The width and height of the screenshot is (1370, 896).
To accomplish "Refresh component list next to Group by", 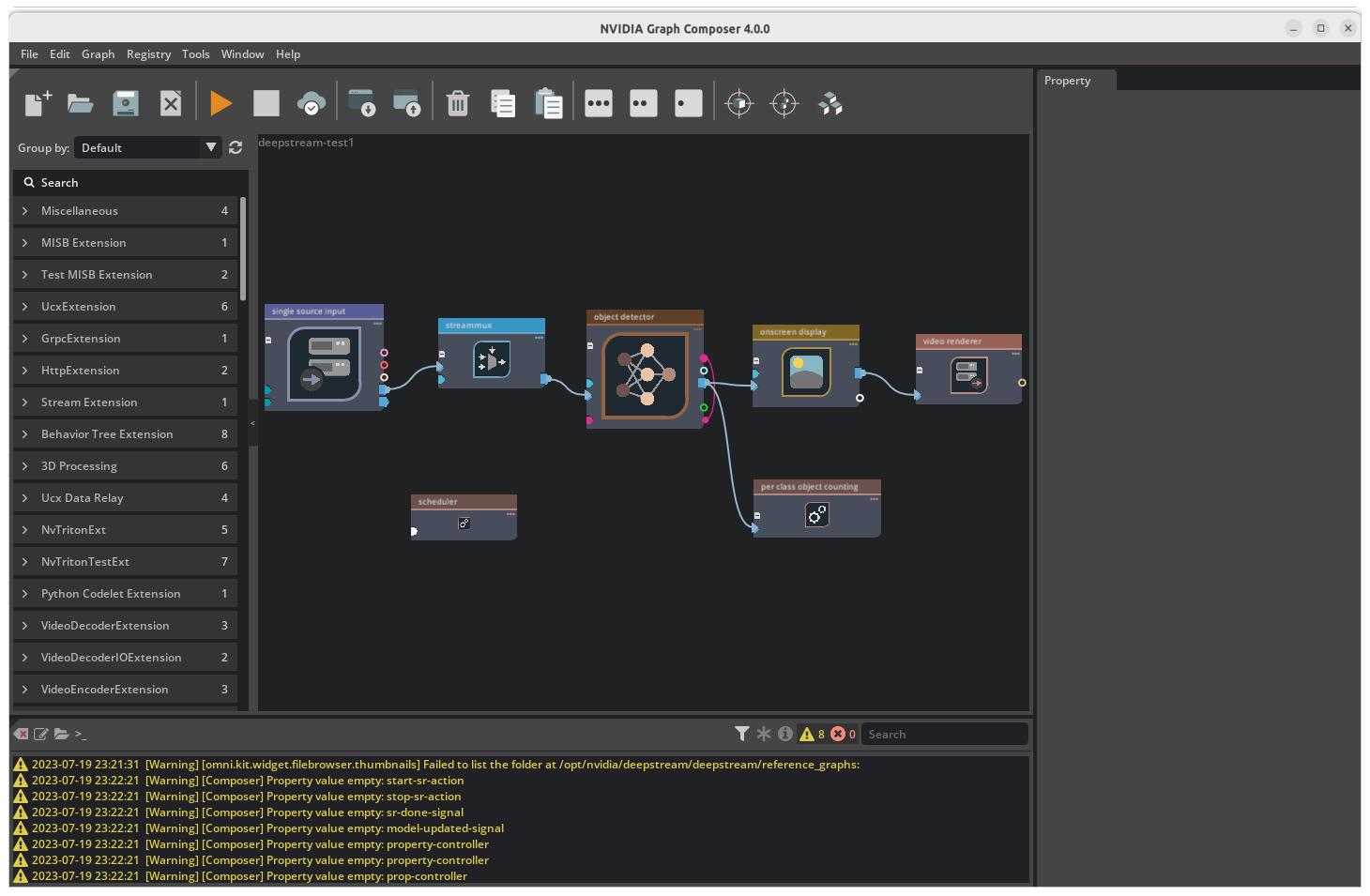I will tap(236, 147).
